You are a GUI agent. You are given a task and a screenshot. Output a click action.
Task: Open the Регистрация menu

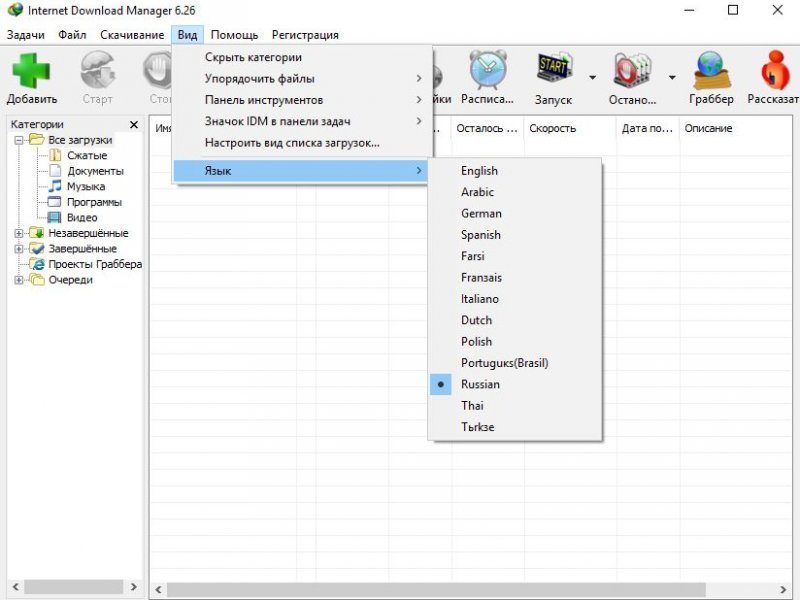click(305, 35)
